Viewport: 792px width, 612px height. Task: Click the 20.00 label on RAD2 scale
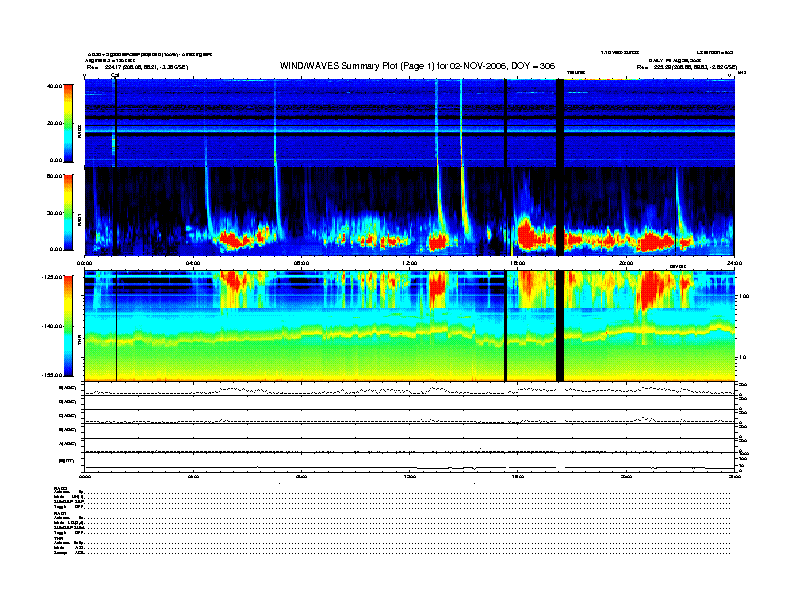pyautogui.click(x=54, y=123)
